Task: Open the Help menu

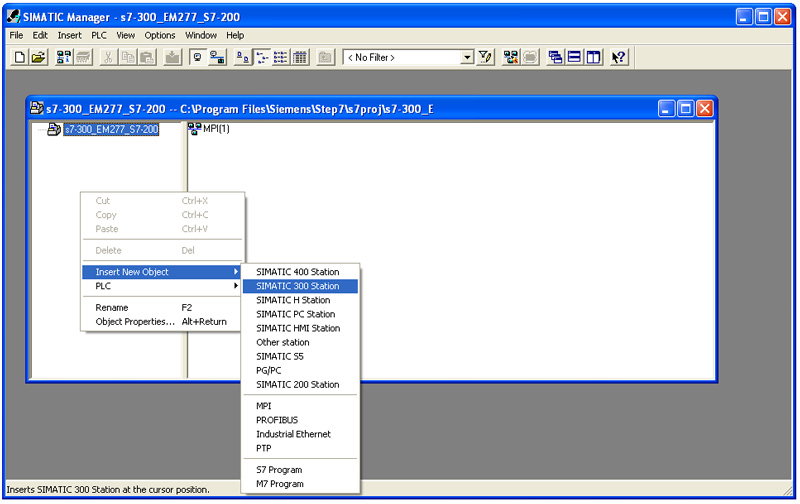Action: click(x=235, y=35)
